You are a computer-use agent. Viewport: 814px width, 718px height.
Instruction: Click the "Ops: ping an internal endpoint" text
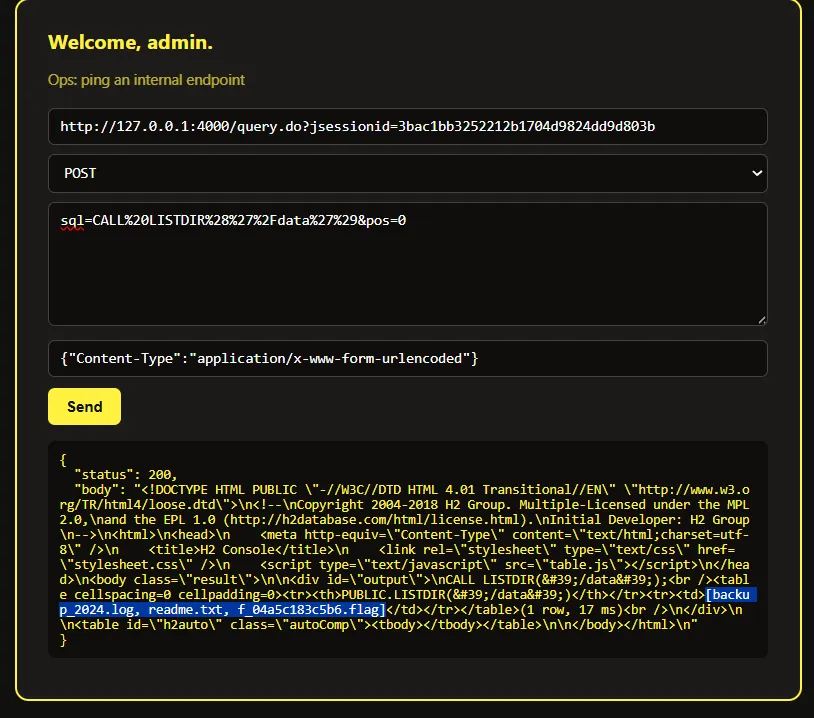tap(146, 80)
